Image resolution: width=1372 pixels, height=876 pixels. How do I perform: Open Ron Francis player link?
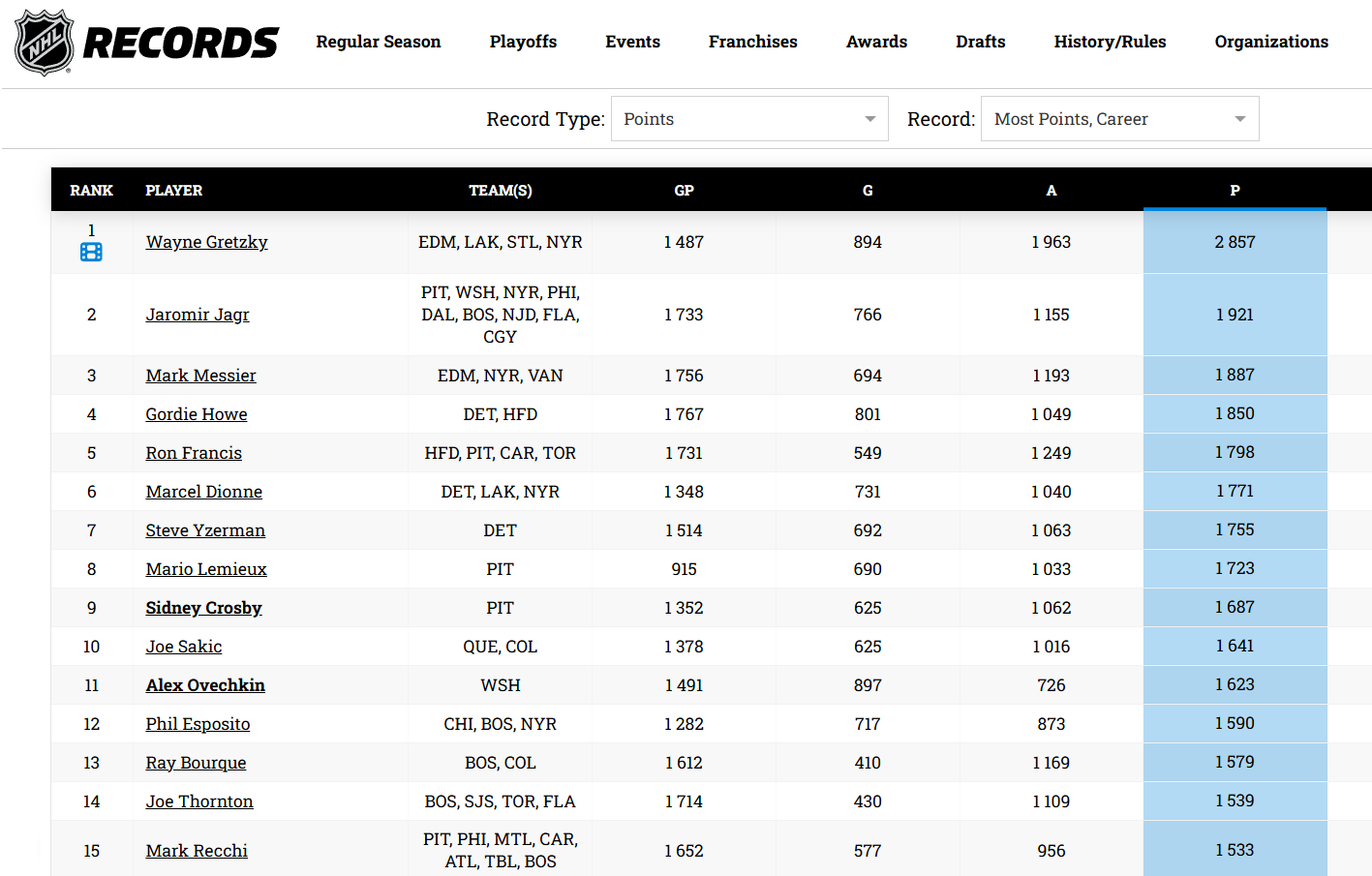pyautogui.click(x=194, y=453)
